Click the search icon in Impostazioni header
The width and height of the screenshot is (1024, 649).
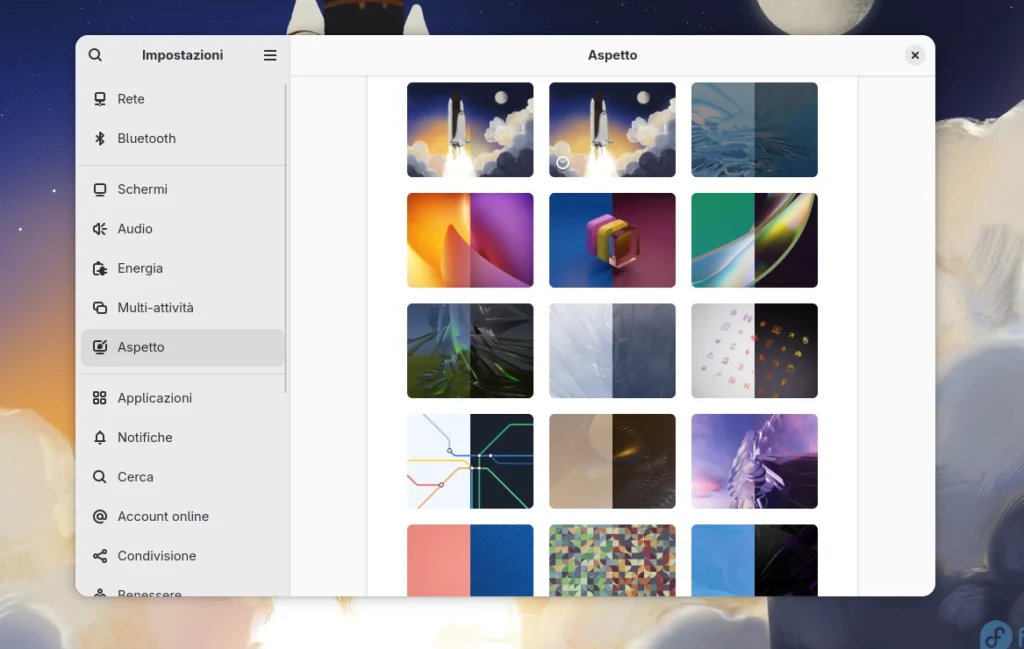(95, 55)
